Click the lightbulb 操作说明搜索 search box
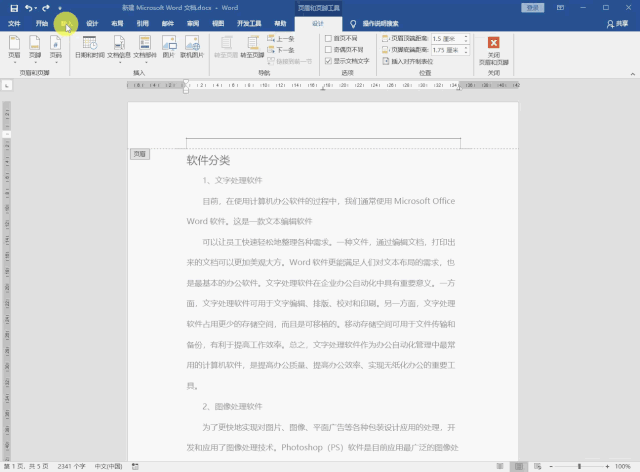The image size is (640, 472). (x=375, y=24)
